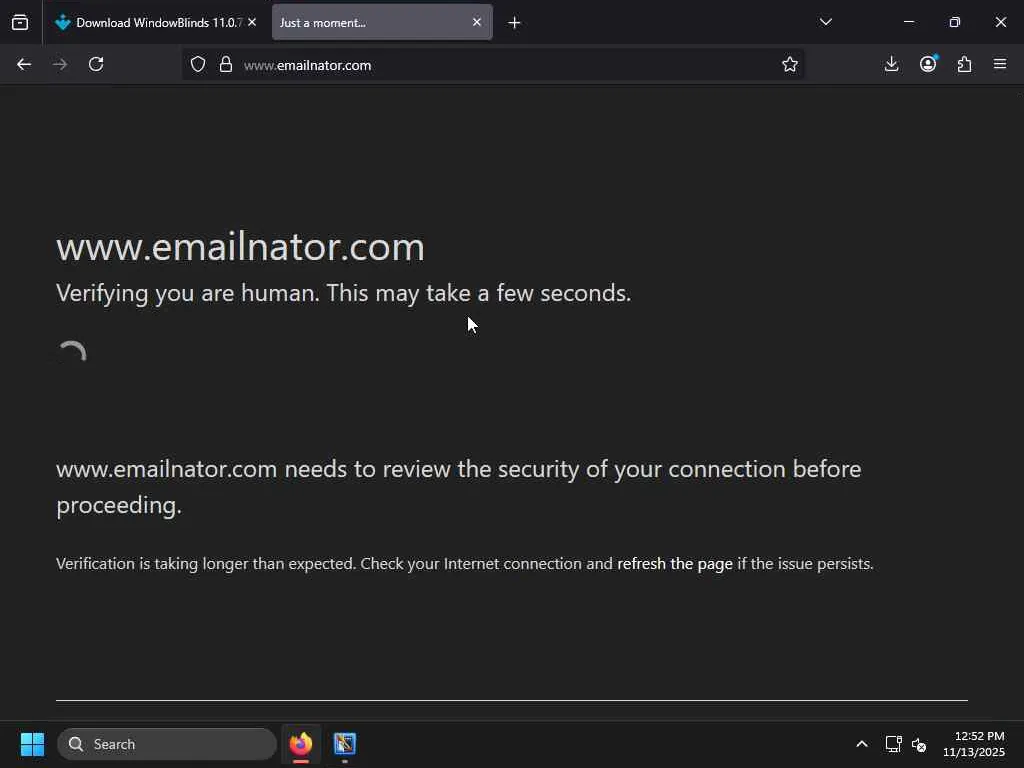Reload the current page
Image resolution: width=1024 pixels, height=768 pixels.
click(x=96, y=64)
